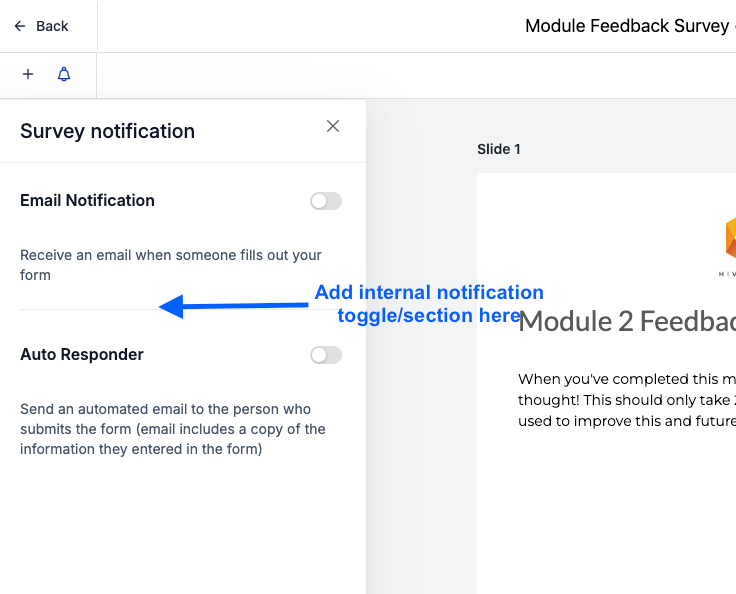Click the plus icon to add
736x594 pixels.
tap(28, 74)
